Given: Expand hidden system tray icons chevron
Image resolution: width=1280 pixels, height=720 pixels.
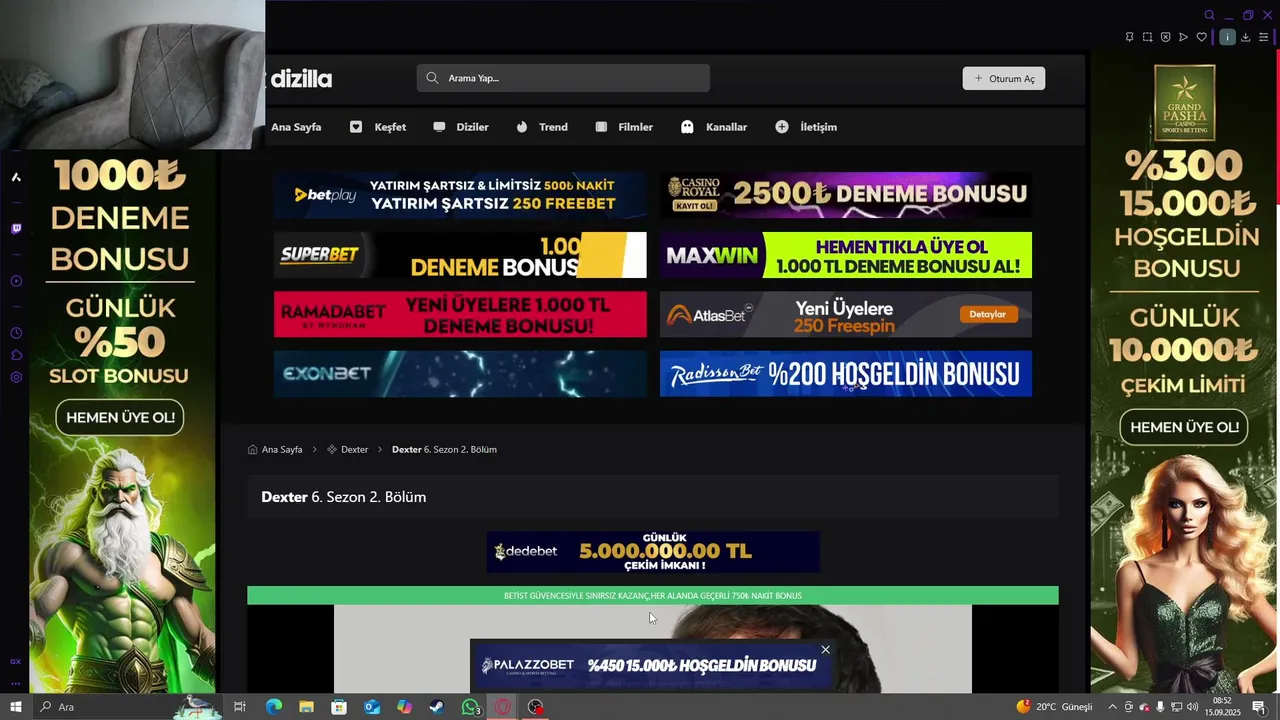Looking at the screenshot, I should point(1112,707).
